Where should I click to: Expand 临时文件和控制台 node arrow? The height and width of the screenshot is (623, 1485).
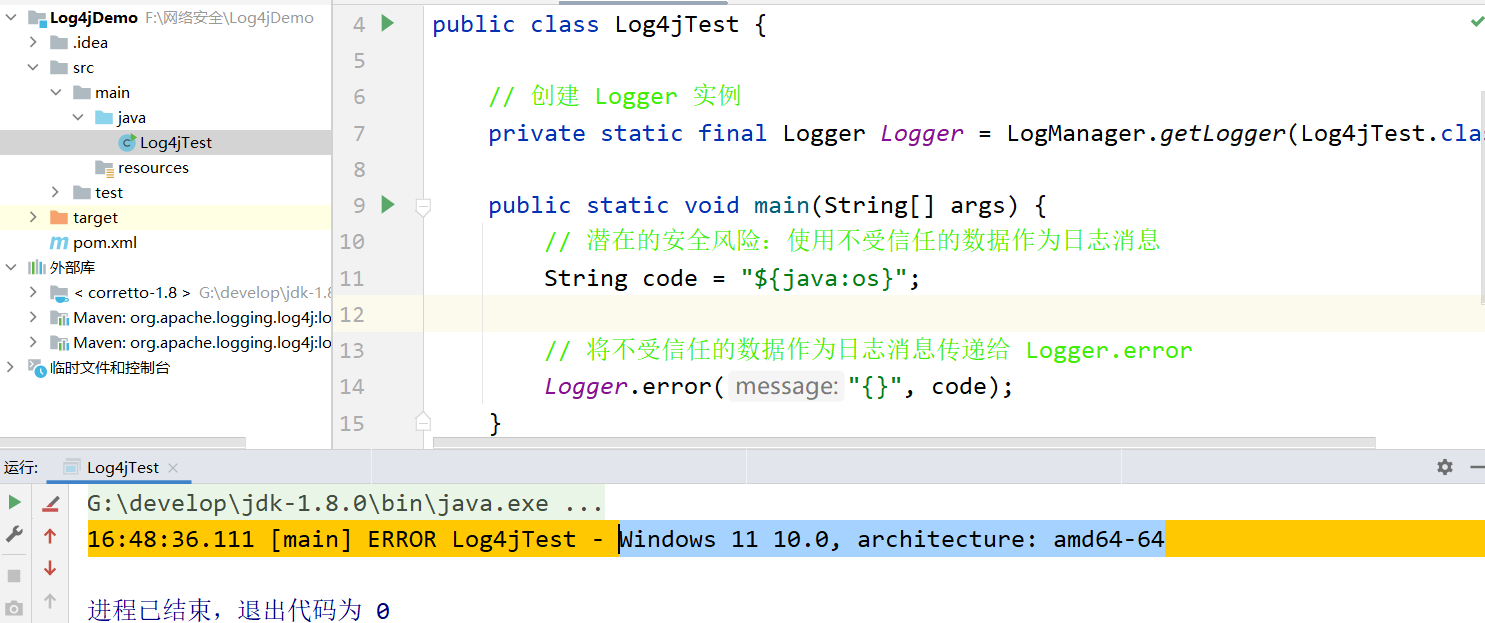[11, 367]
